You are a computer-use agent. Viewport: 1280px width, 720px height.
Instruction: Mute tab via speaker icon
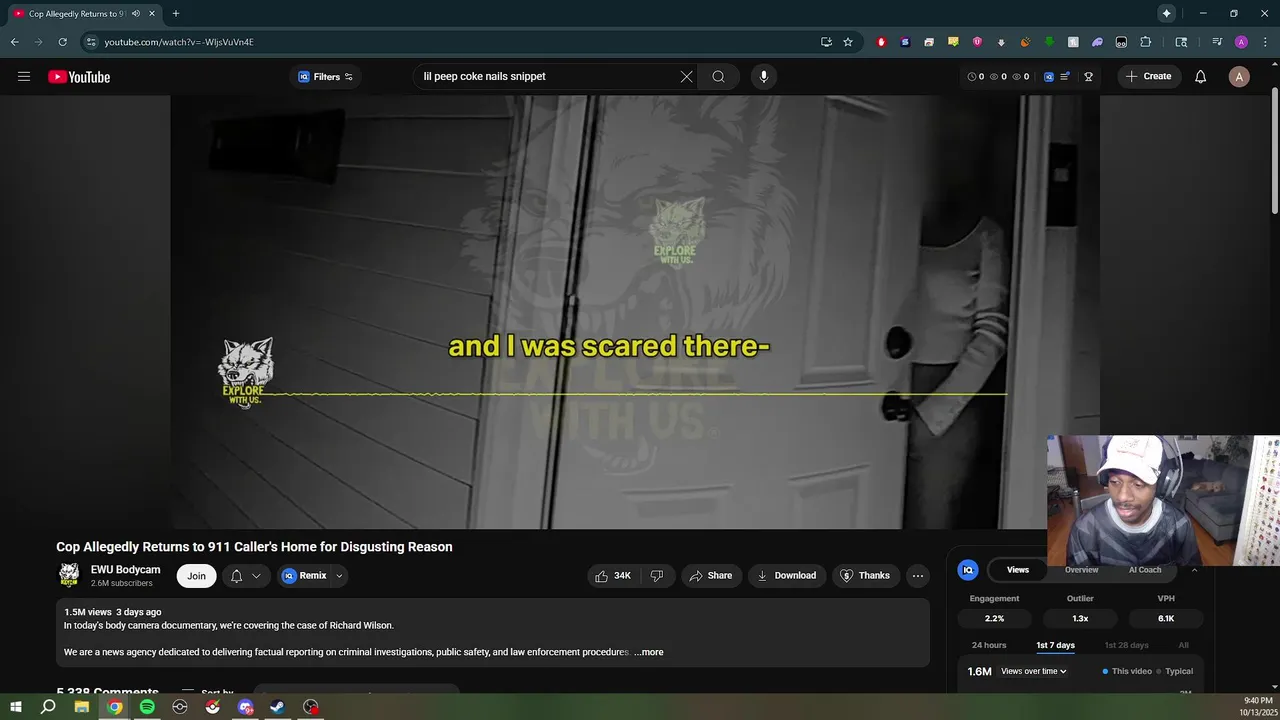[136, 14]
